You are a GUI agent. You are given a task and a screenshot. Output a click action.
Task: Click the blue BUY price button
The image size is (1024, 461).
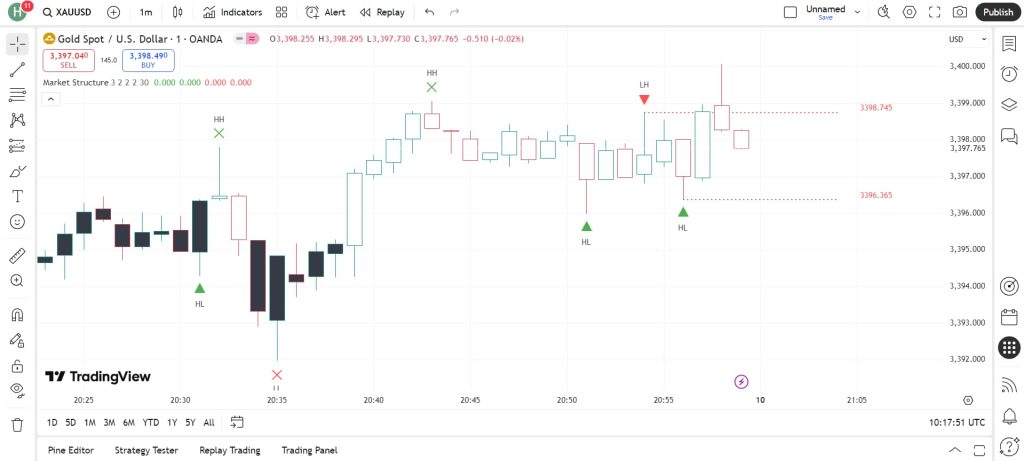(x=148, y=60)
